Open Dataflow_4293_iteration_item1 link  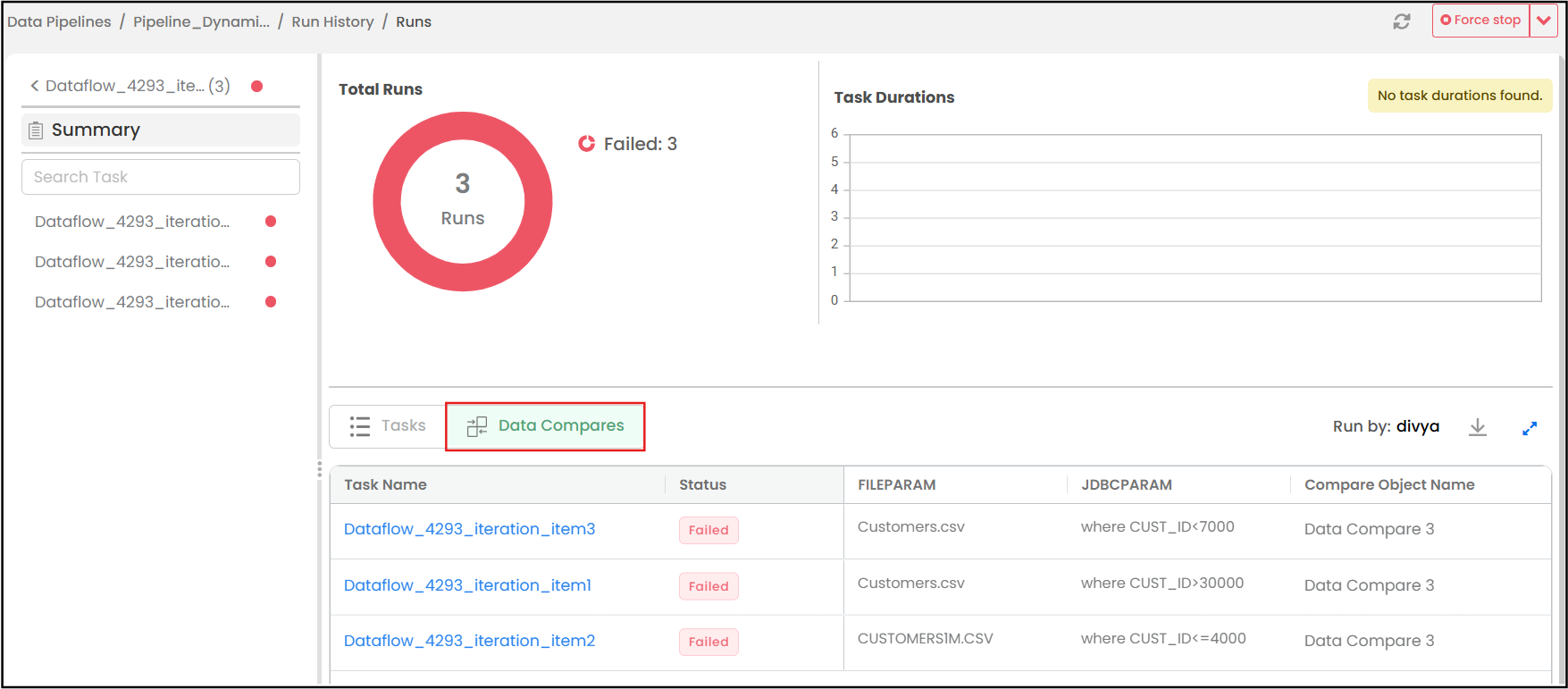(x=467, y=585)
